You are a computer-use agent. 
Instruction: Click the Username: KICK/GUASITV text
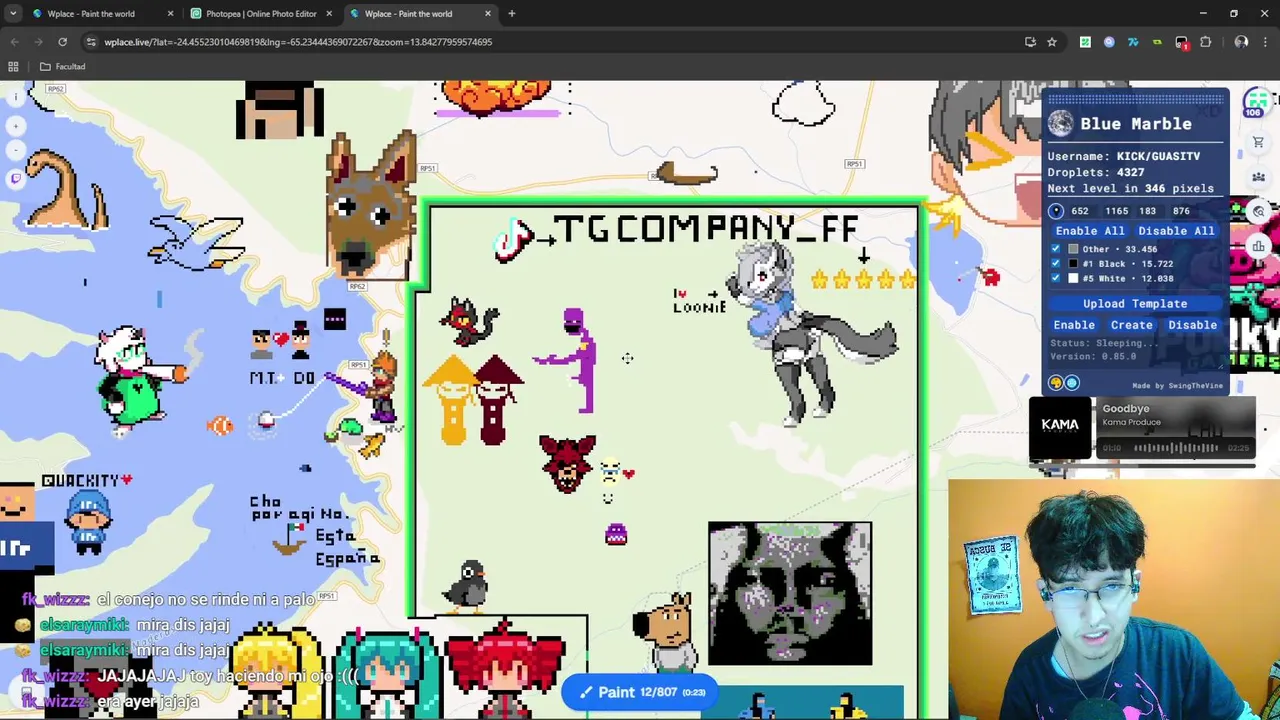click(1124, 156)
